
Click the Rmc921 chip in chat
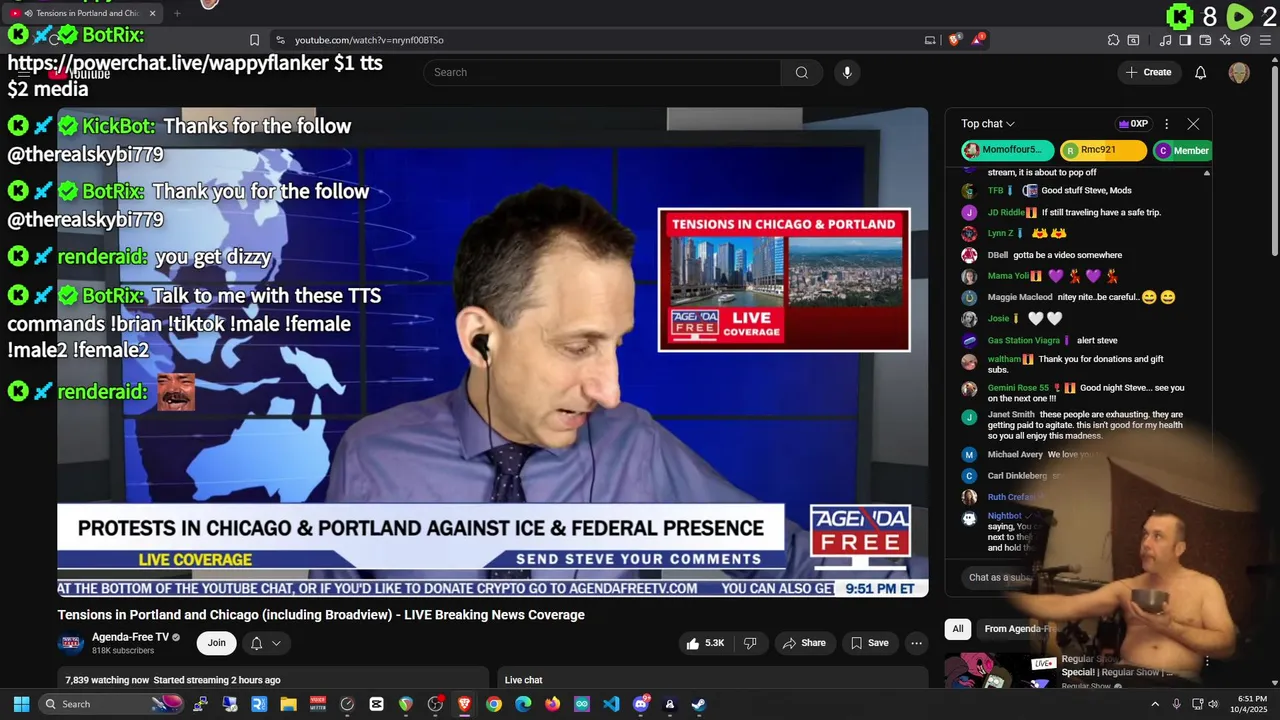1102,150
